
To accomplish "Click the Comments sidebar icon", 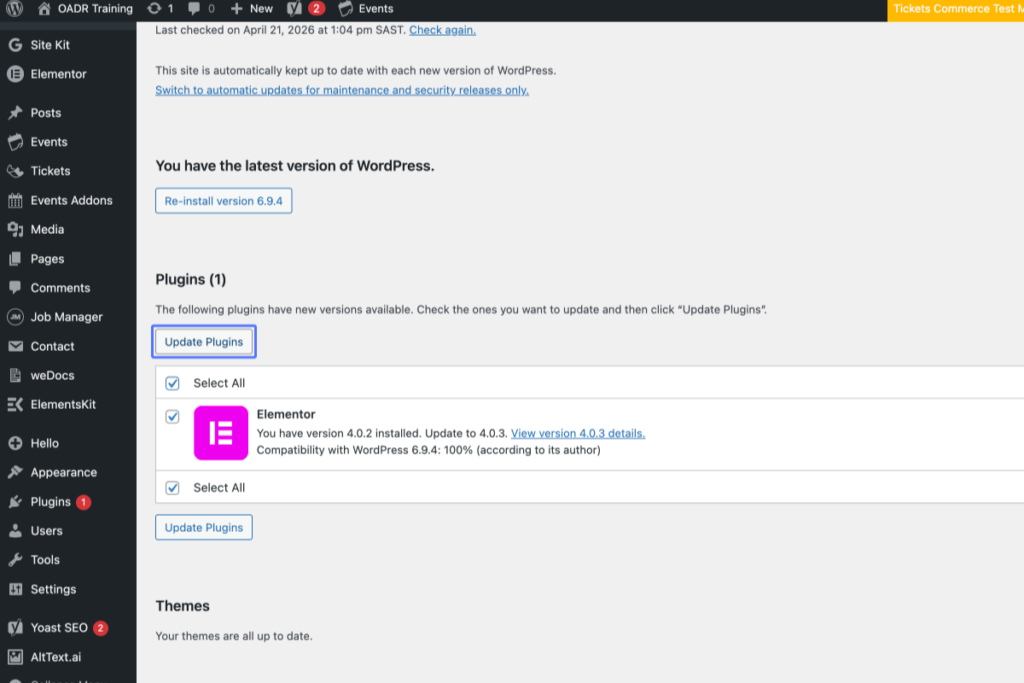I will tap(15, 287).
